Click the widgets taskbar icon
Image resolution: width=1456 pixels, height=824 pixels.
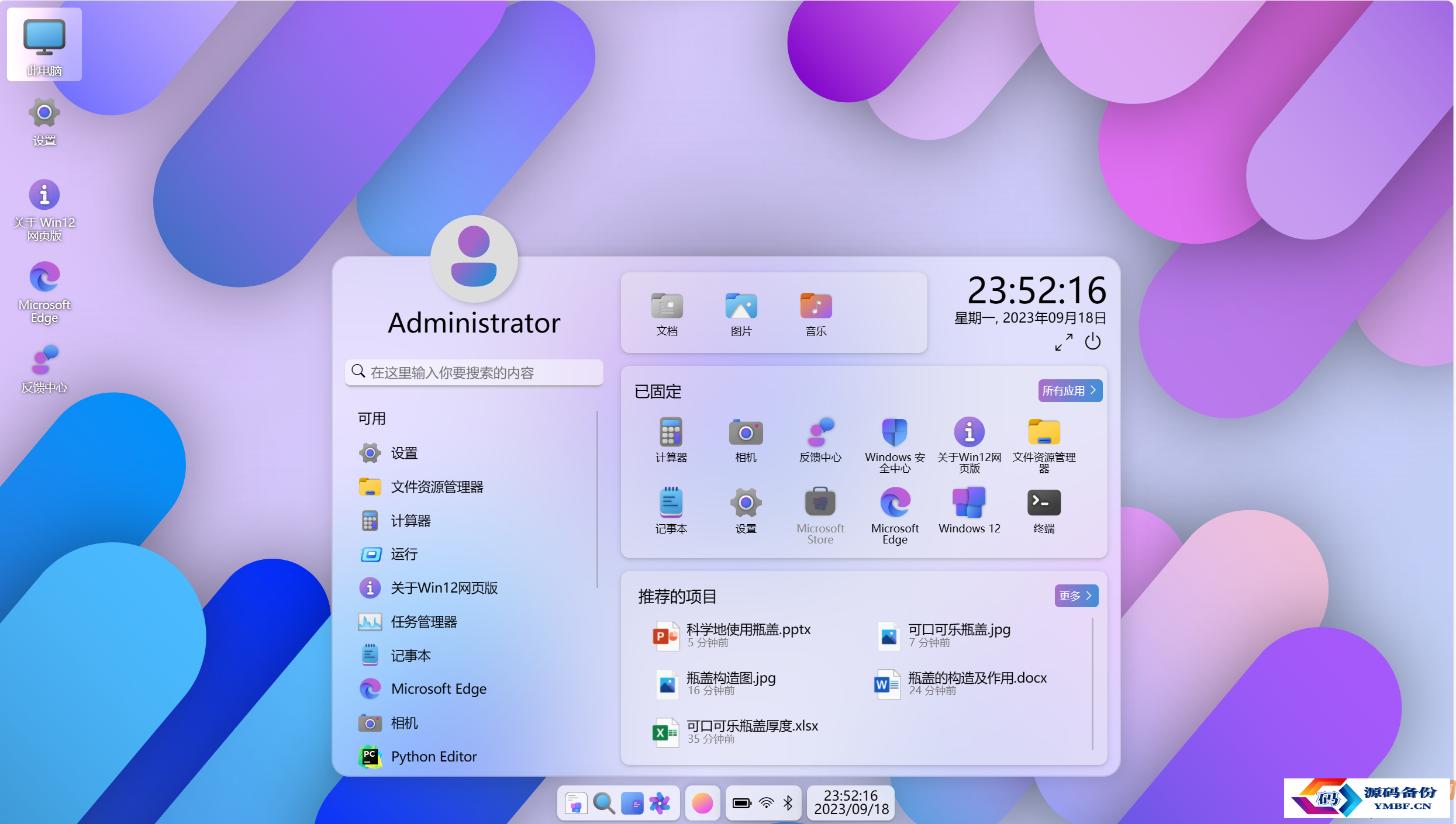coord(632,804)
